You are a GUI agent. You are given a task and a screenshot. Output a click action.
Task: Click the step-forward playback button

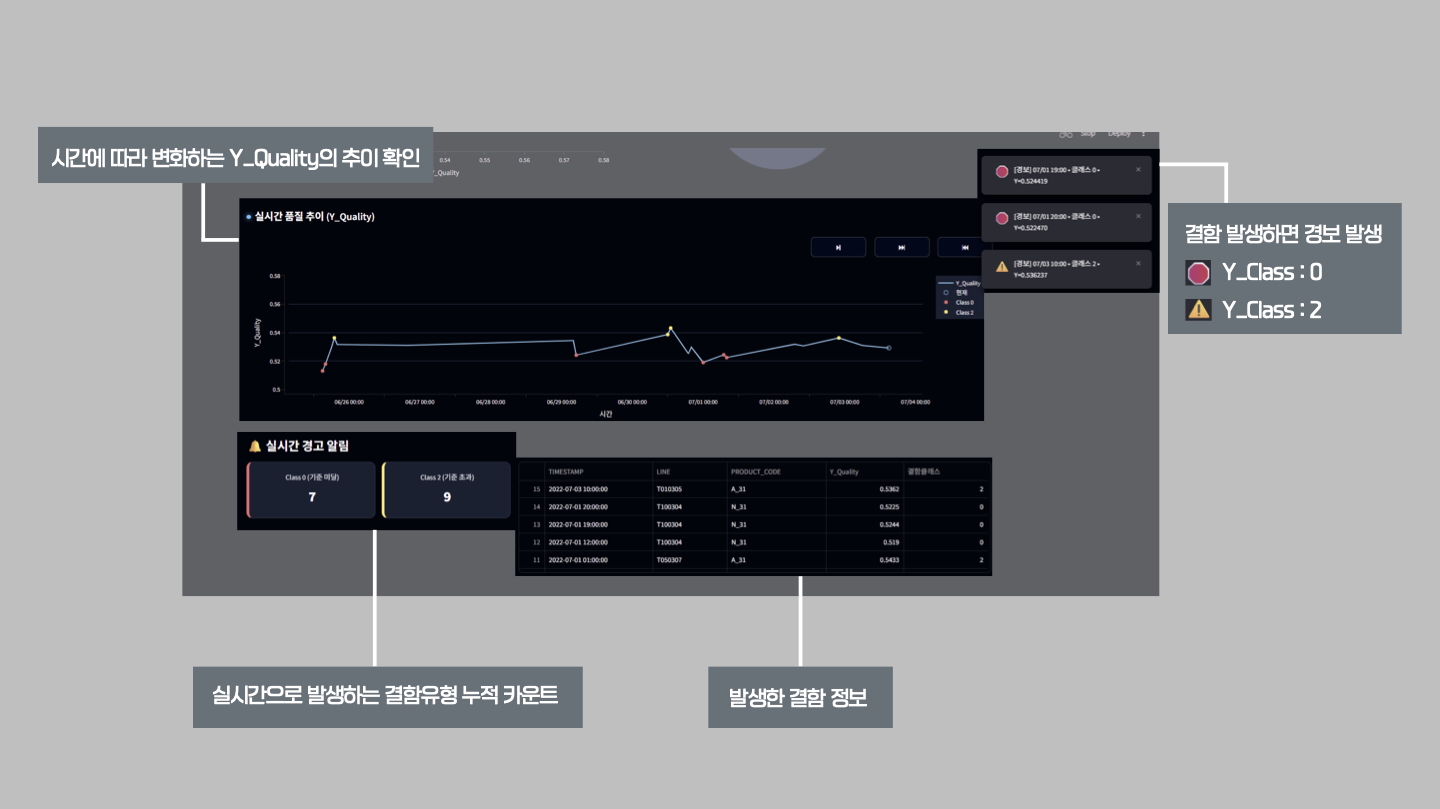(x=838, y=247)
